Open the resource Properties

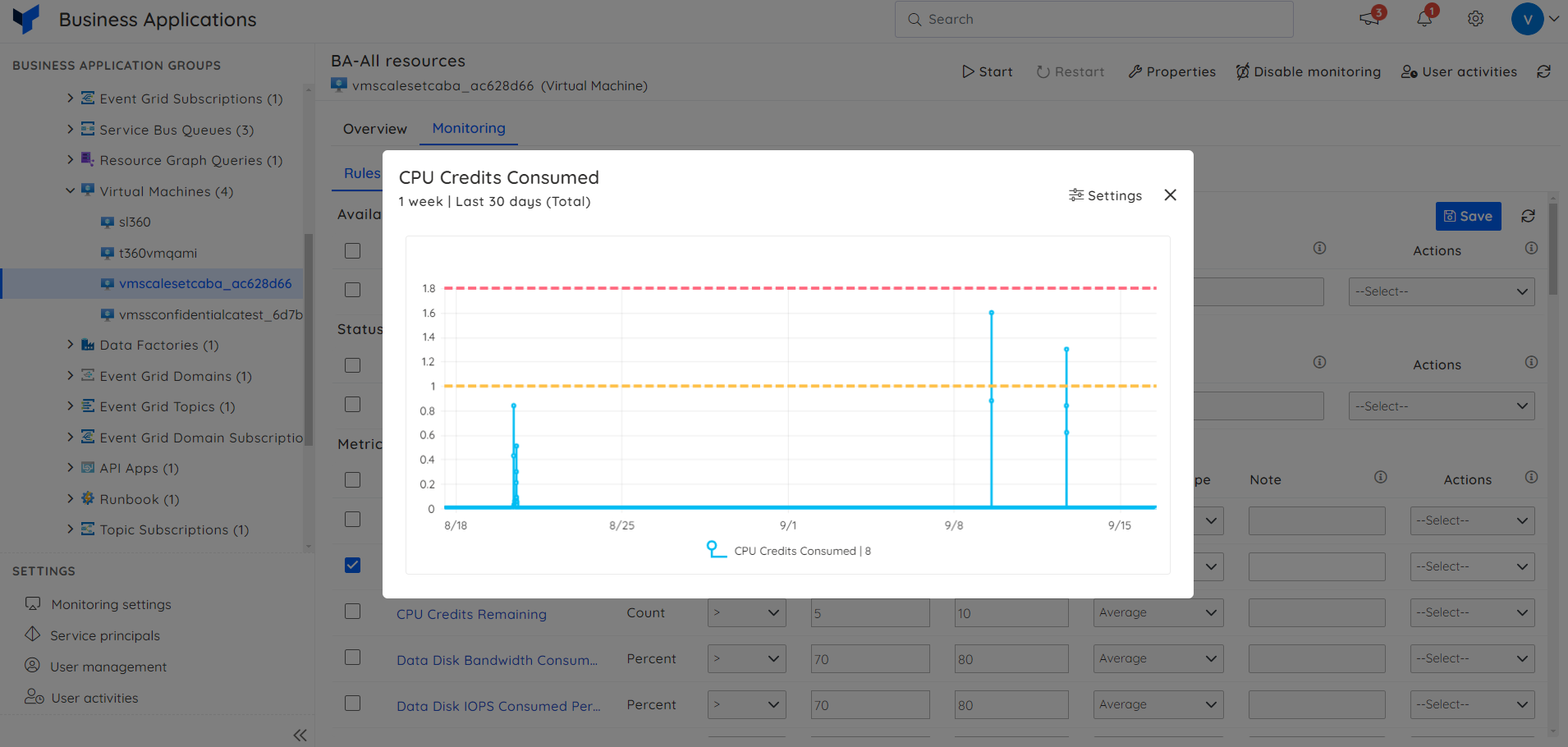click(x=1172, y=71)
